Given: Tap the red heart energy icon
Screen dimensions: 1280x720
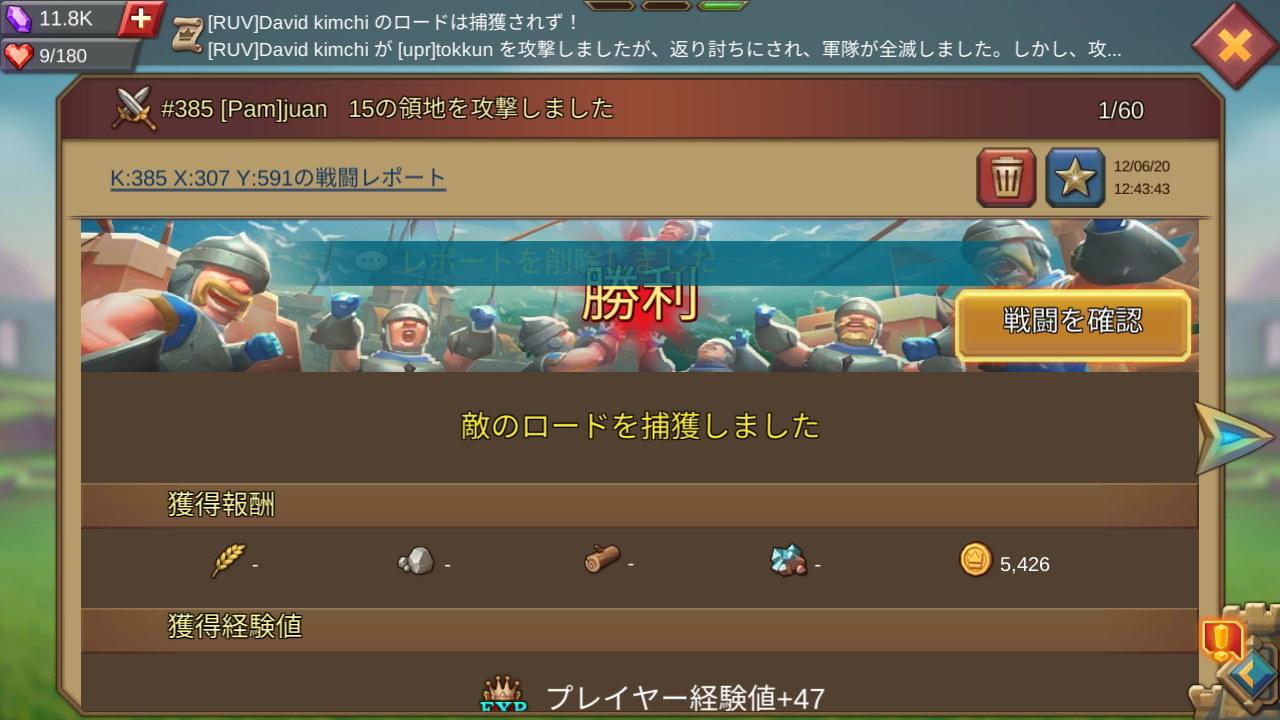Looking at the screenshot, I should point(18,56).
